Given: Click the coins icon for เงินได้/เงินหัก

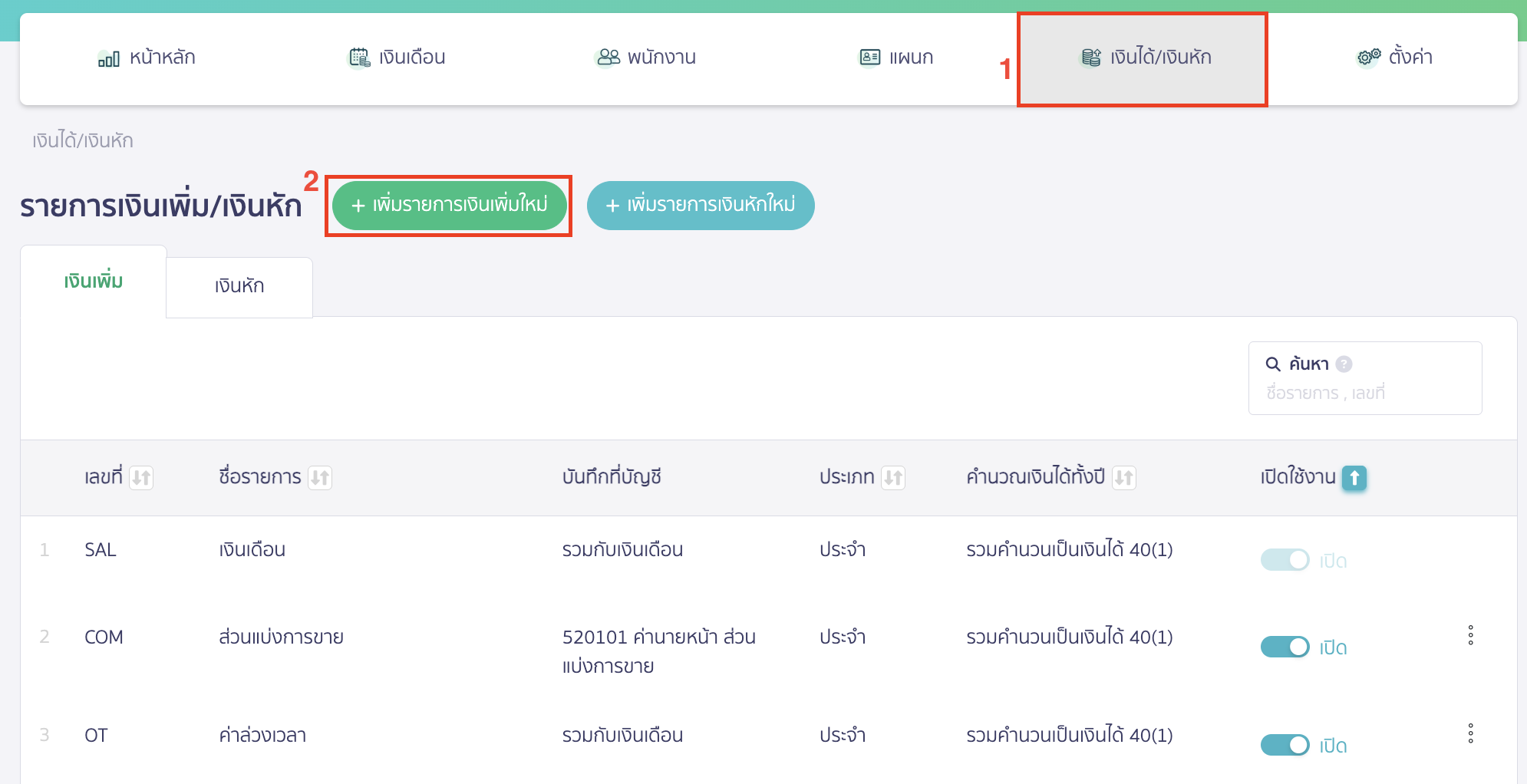Looking at the screenshot, I should 1090,58.
